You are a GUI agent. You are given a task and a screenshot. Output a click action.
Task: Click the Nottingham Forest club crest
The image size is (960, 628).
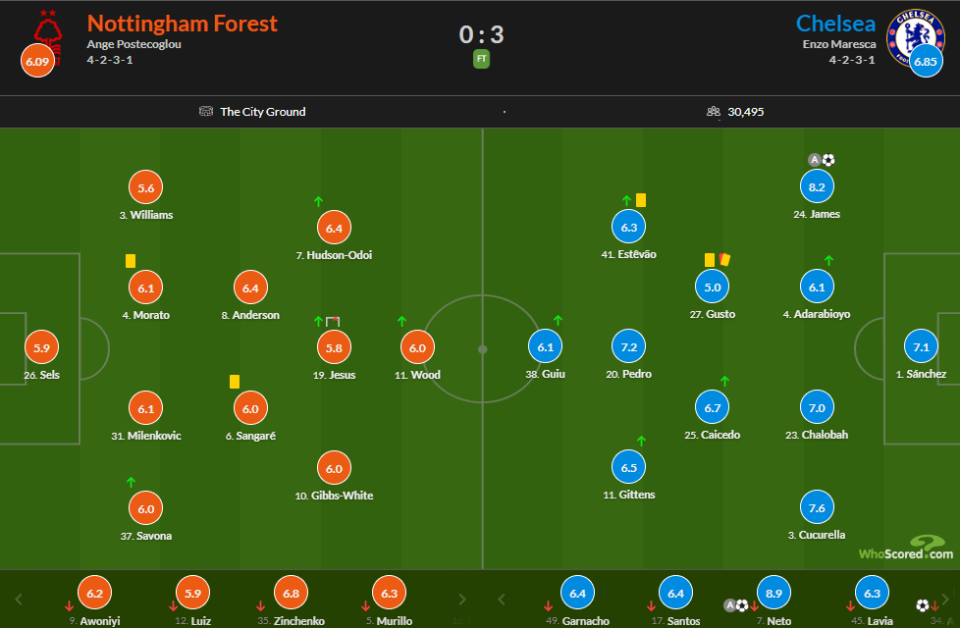point(46,34)
